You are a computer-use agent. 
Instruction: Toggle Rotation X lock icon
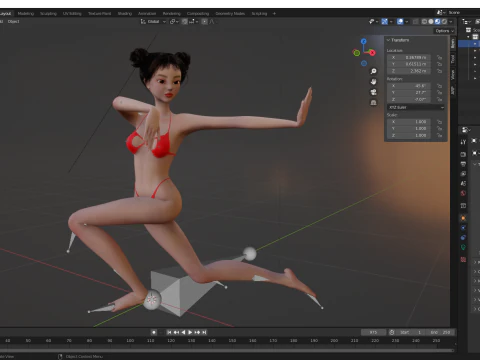coord(439,86)
